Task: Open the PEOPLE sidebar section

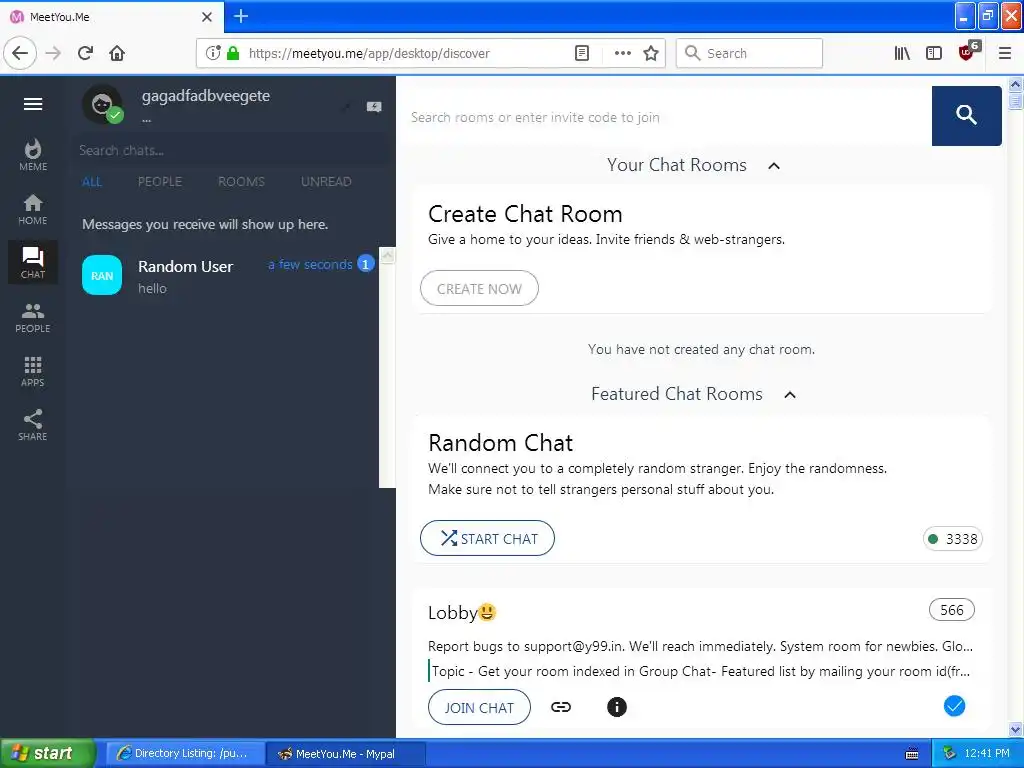Action: coord(33,318)
